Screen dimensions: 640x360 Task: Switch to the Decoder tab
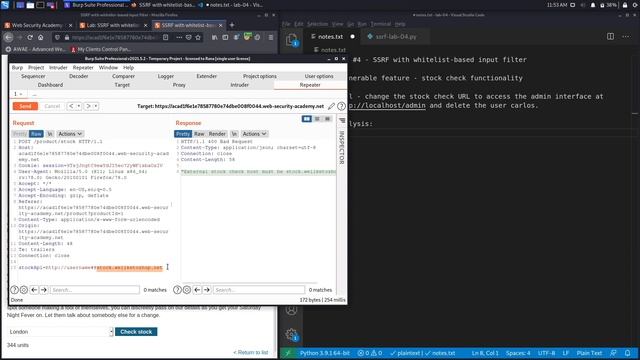tap(78, 76)
